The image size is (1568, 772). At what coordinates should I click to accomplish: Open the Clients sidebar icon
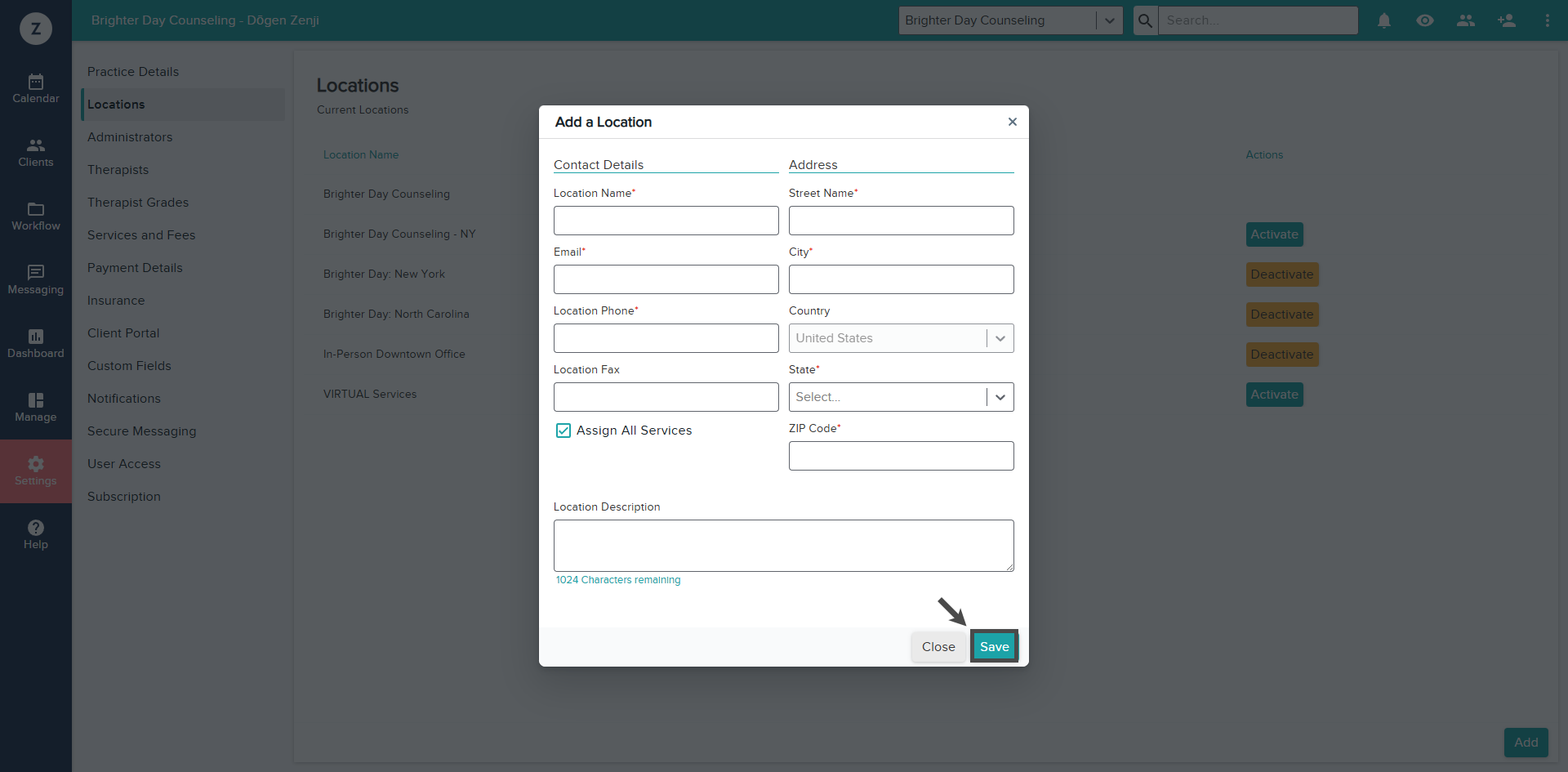coord(36,153)
